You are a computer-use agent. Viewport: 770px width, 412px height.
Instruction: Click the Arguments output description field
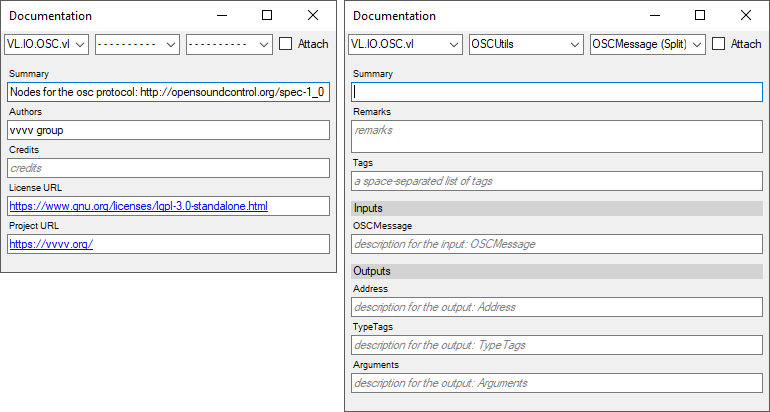[557, 383]
